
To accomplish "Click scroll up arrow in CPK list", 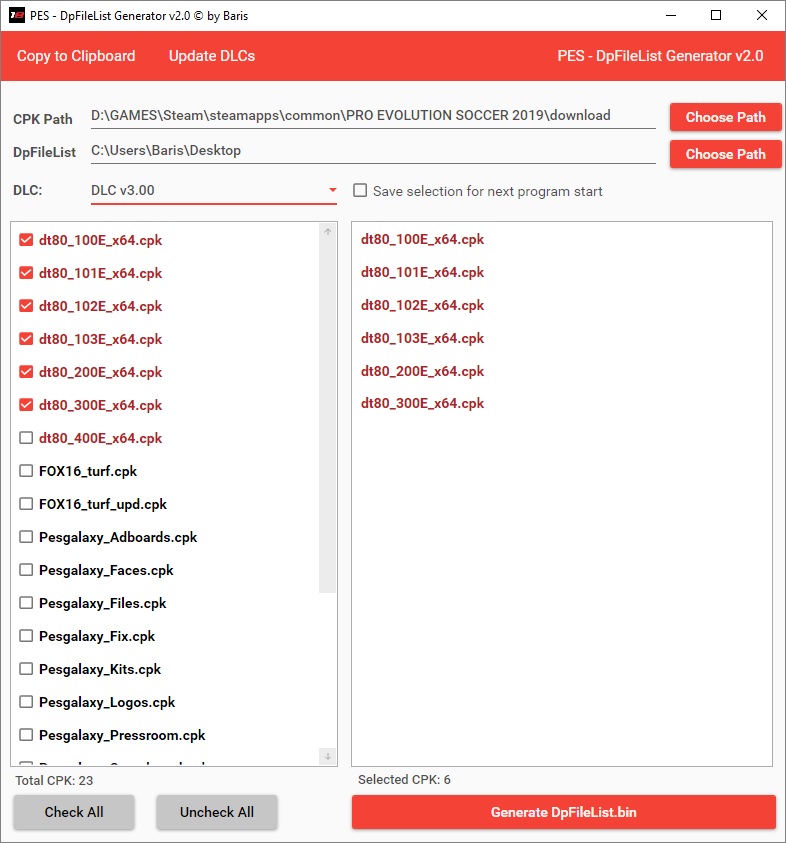I will (327, 232).
